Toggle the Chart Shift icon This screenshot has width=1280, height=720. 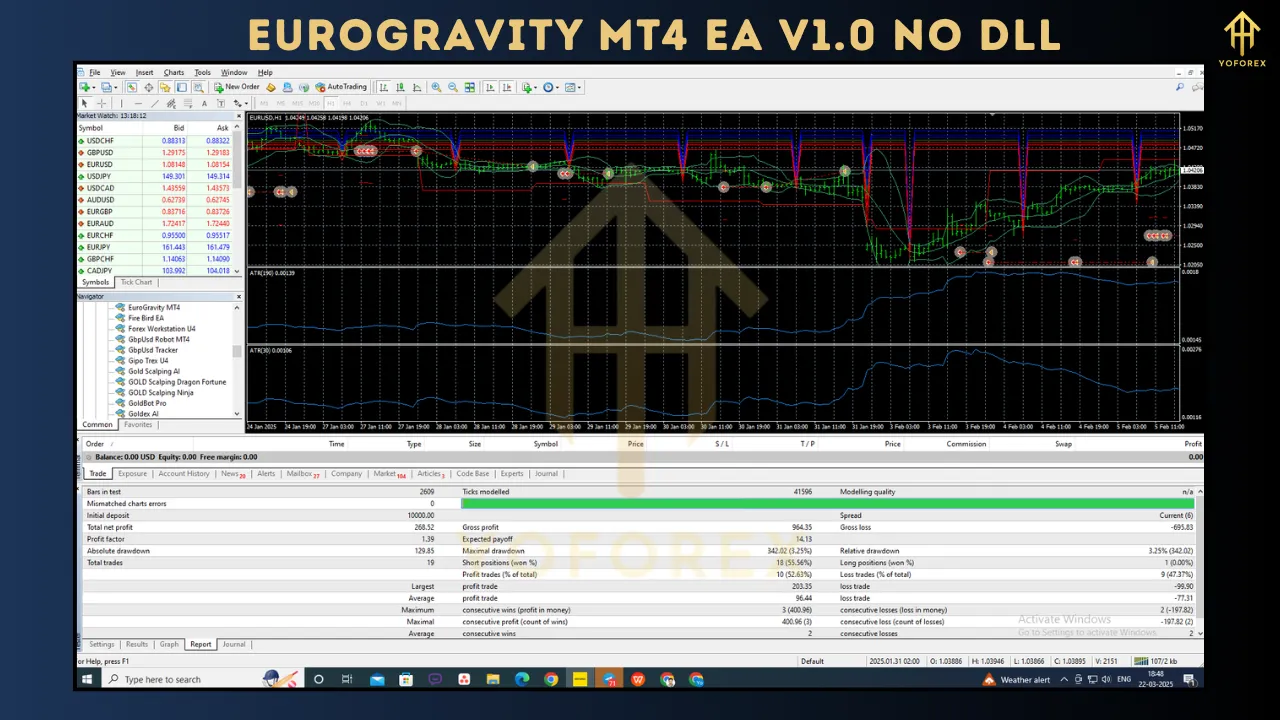pyautogui.click(x=507, y=87)
